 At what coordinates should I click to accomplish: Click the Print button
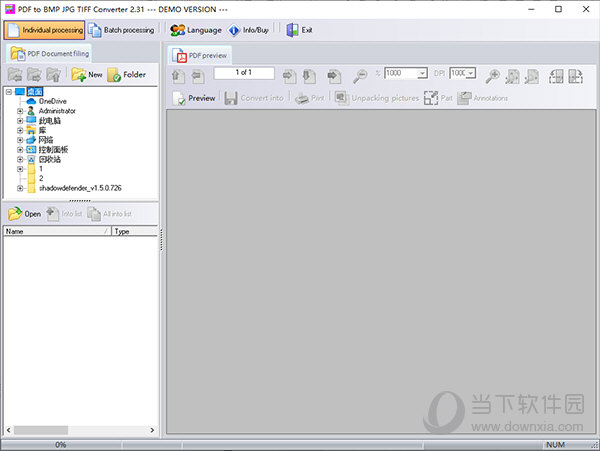point(310,98)
